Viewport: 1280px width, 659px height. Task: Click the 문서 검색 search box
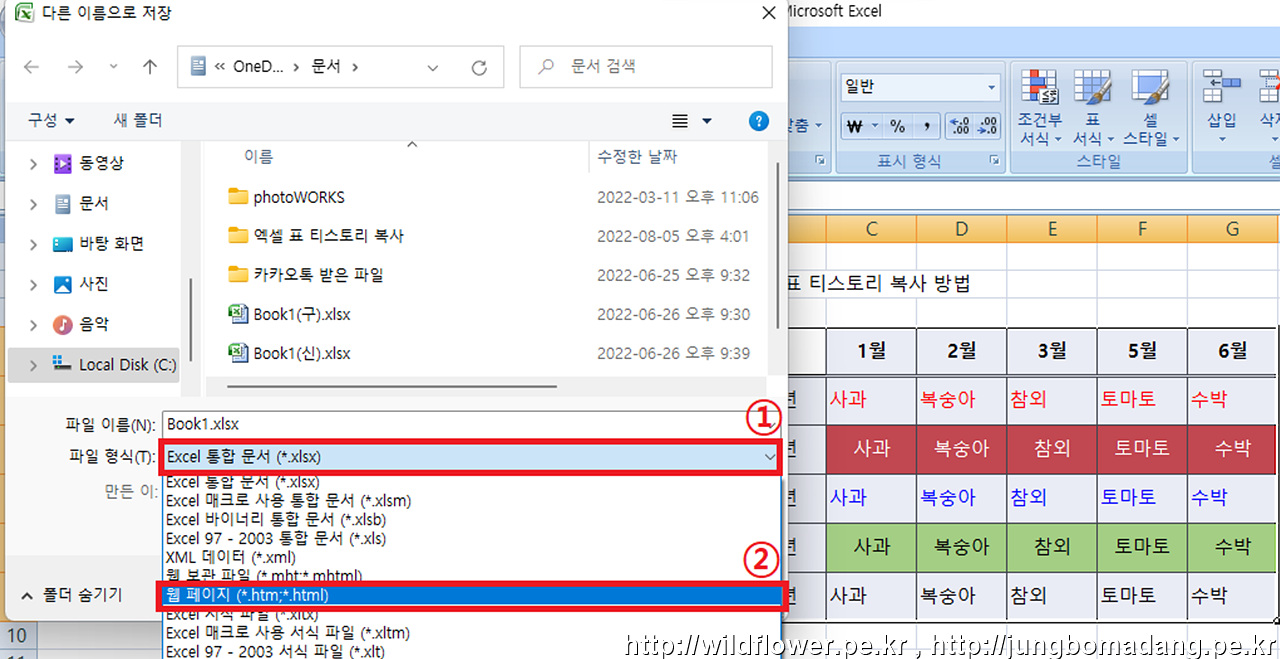pos(646,67)
